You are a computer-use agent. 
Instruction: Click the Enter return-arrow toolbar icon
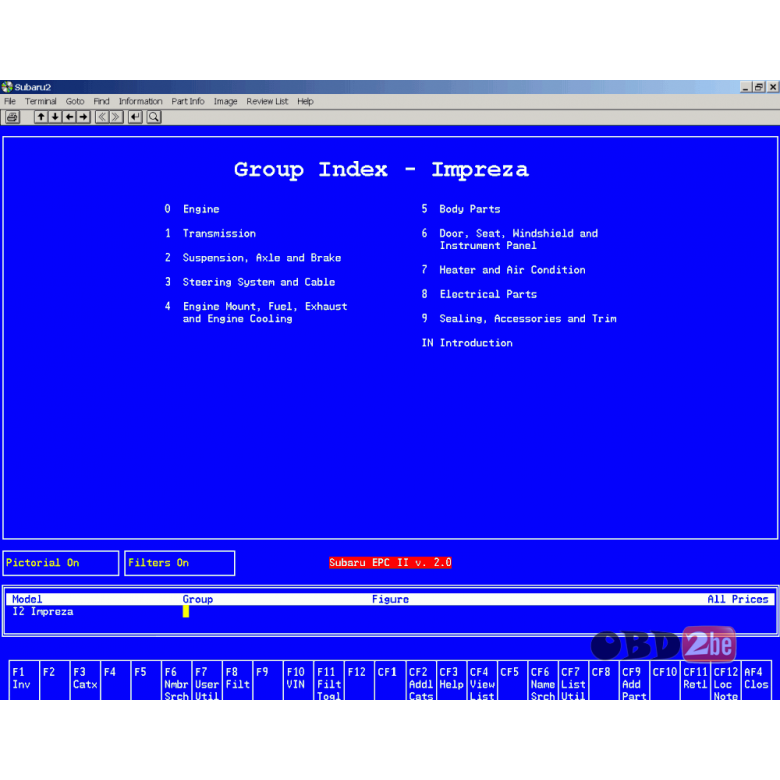135,117
